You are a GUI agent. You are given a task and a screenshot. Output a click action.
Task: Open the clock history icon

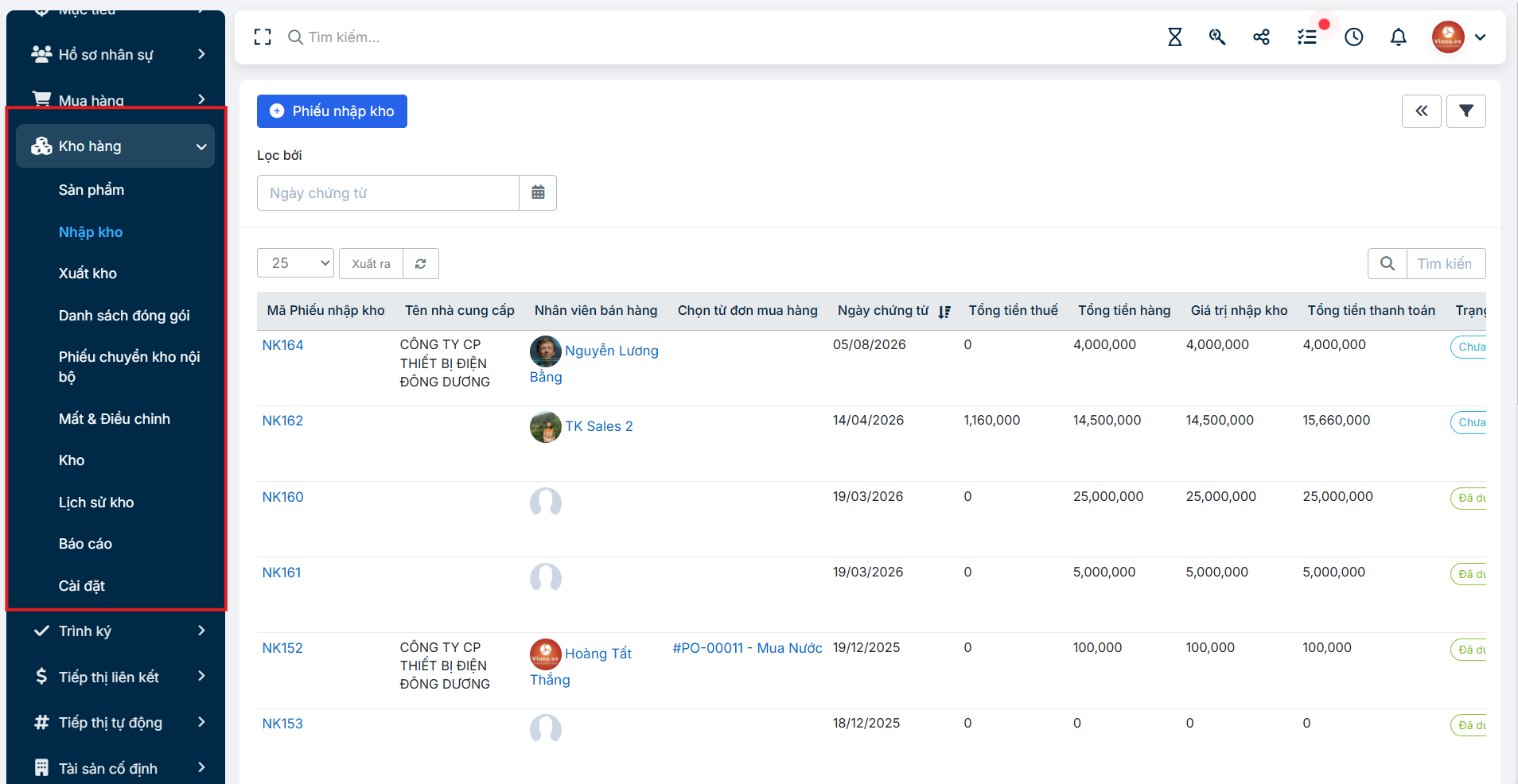[1353, 37]
